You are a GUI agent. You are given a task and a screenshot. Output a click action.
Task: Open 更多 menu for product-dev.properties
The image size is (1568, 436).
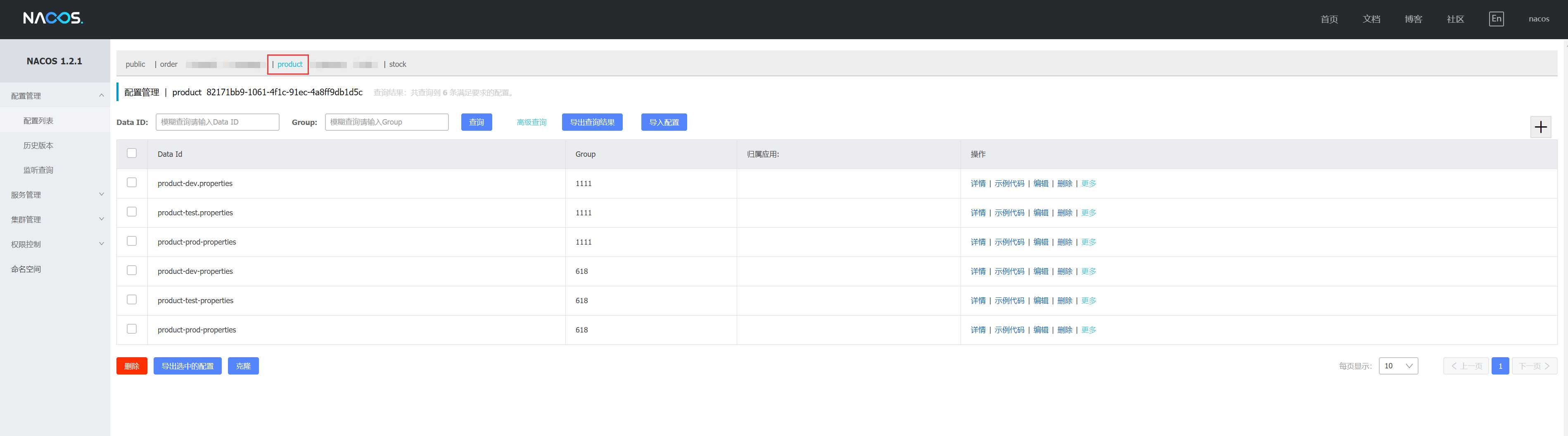(x=1088, y=184)
